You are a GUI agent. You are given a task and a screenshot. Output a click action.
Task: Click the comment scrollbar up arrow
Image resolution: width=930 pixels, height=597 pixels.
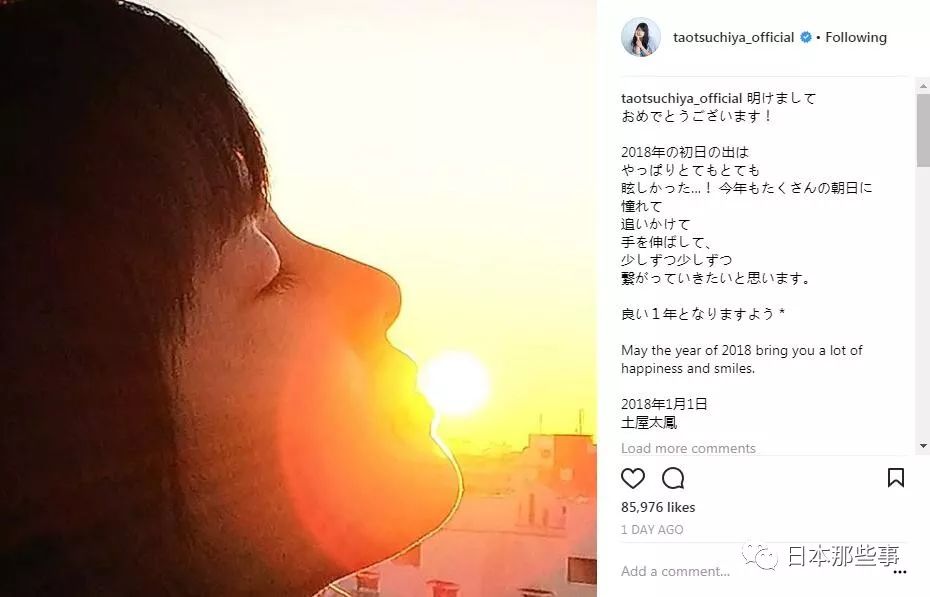(x=923, y=86)
